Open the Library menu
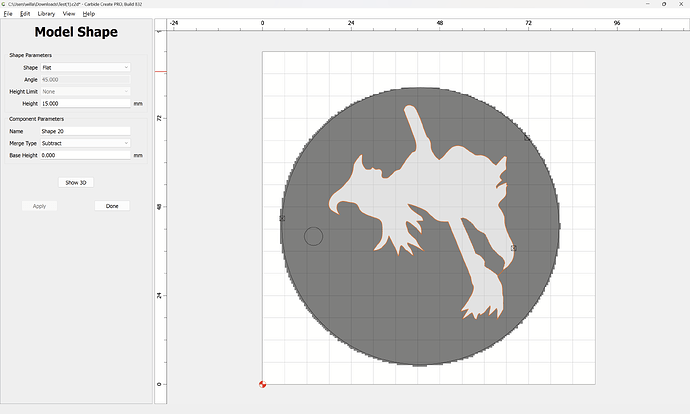690x414 pixels. (x=46, y=14)
